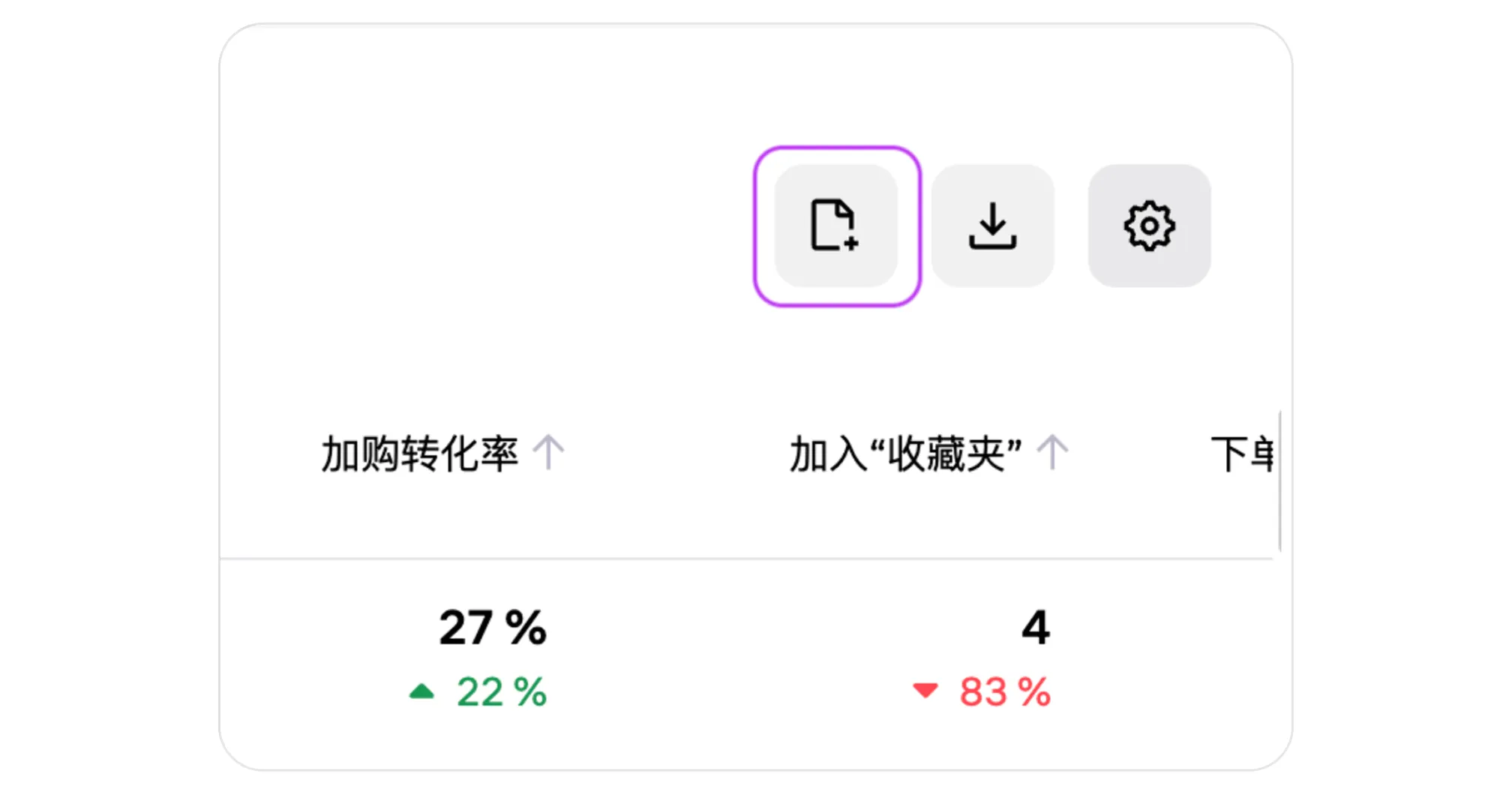Click the sort arrow beside 加购转化率
1512x794 pixels.
(x=548, y=452)
